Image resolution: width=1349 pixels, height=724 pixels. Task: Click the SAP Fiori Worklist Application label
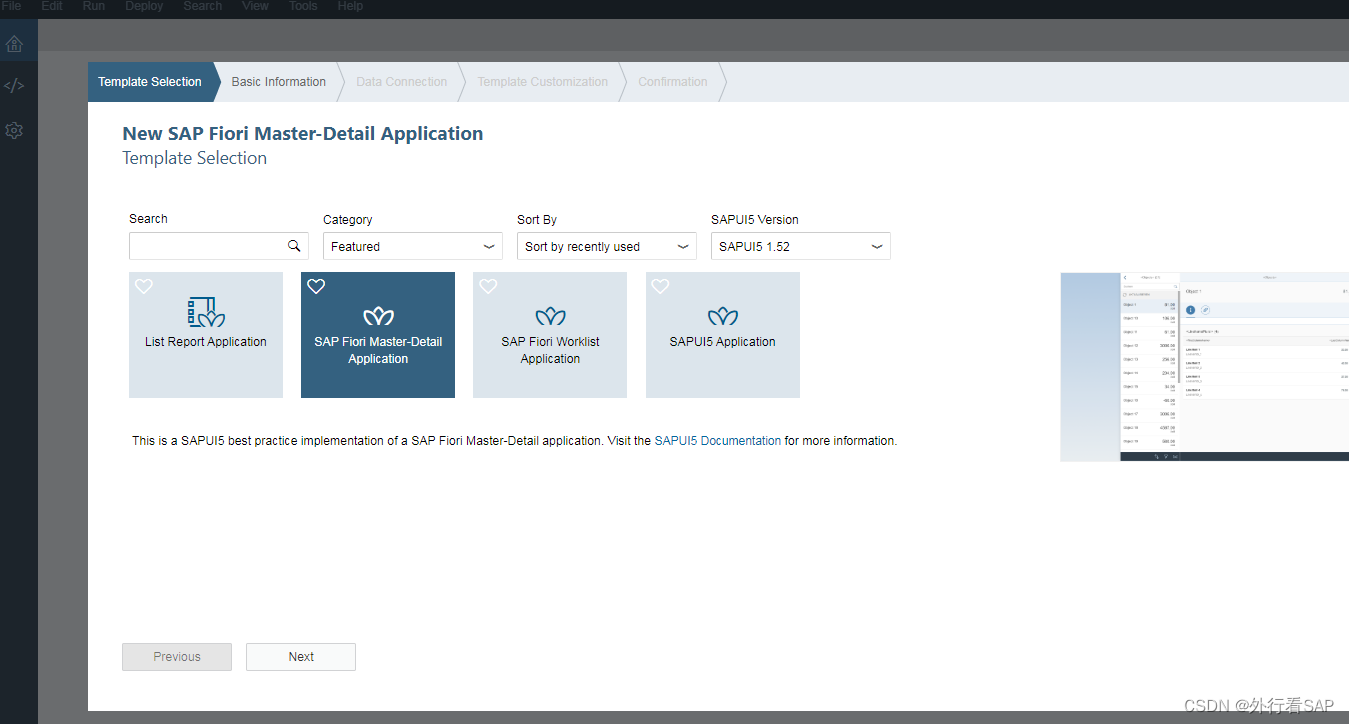click(550, 350)
